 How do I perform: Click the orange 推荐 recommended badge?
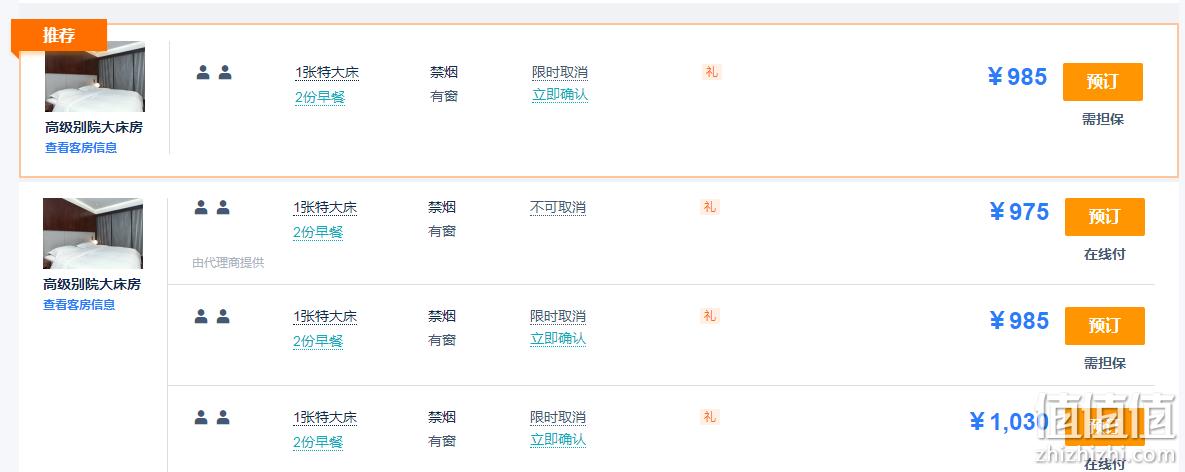[x=59, y=36]
